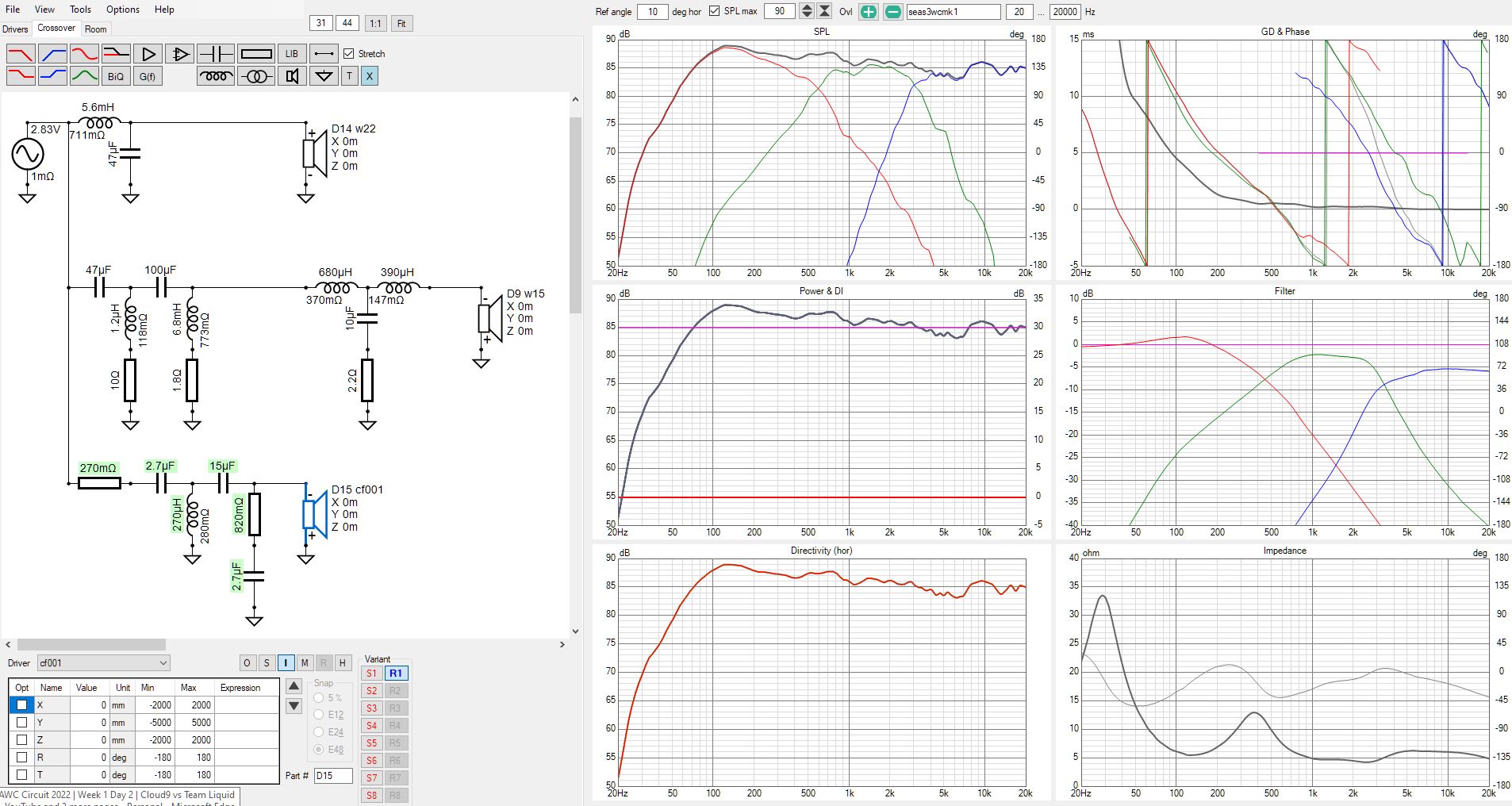
Task: Enable optimization for the X parameter row
Action: (x=22, y=704)
